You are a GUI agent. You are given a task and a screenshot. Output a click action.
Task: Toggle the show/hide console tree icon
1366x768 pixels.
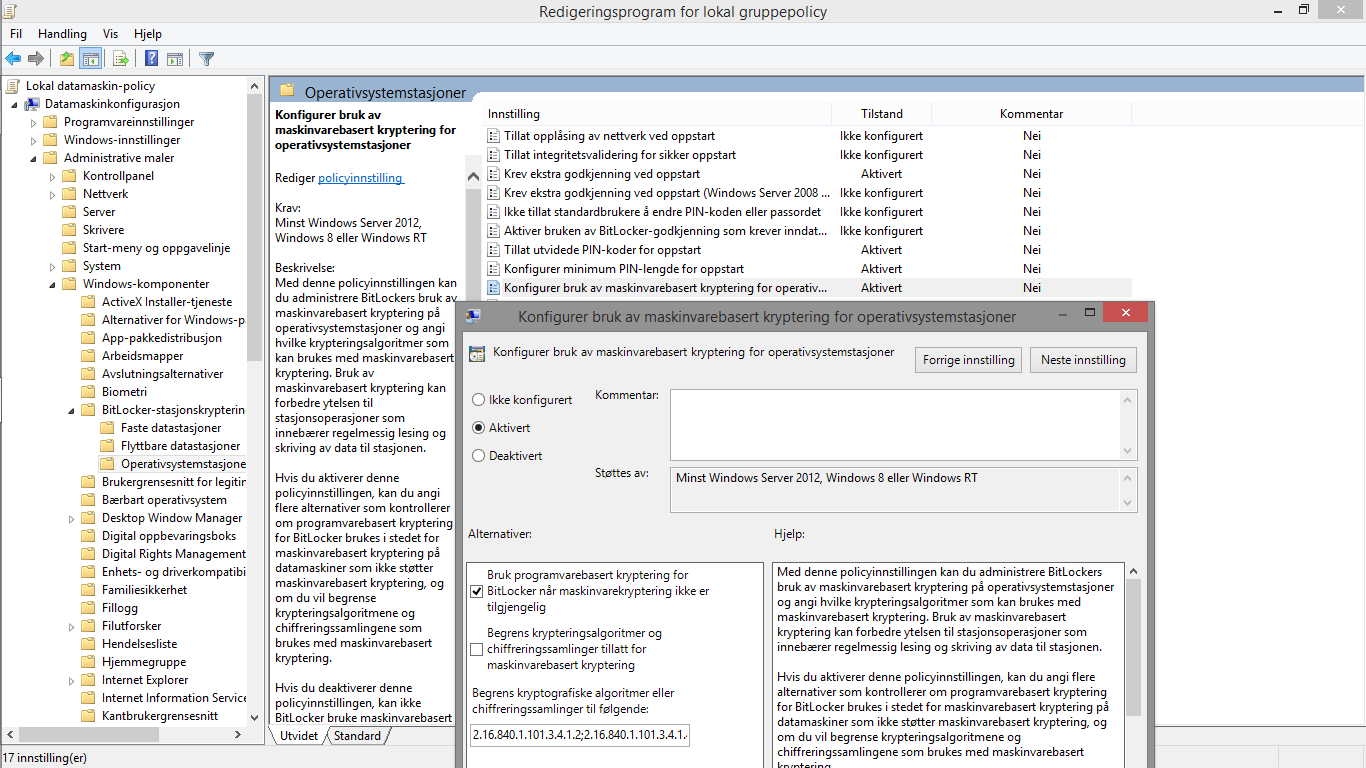click(x=90, y=59)
